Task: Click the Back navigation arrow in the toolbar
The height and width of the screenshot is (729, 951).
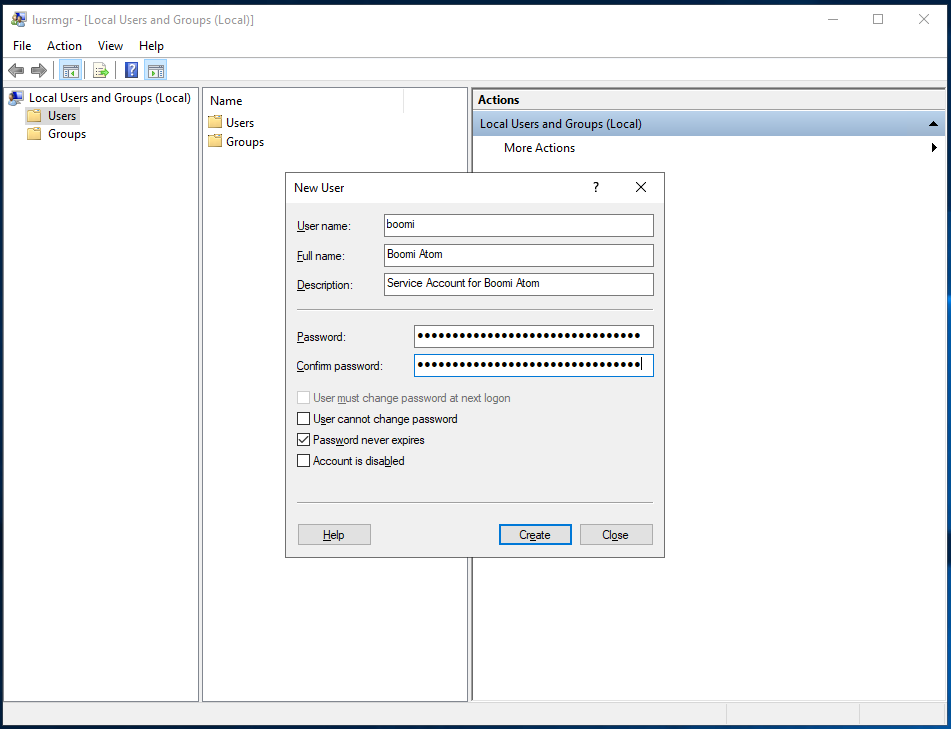Action: click(16, 70)
